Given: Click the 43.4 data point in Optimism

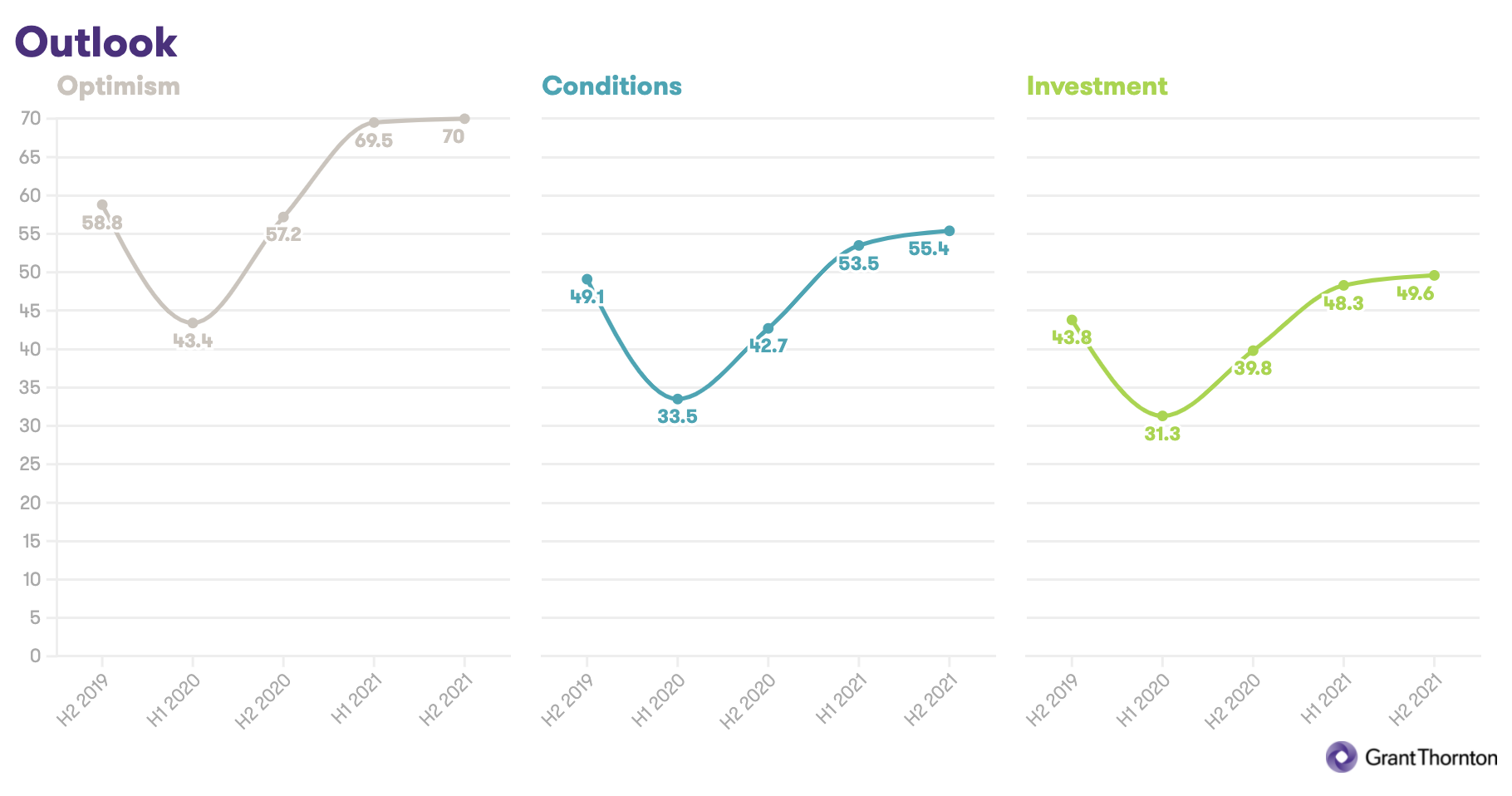Looking at the screenshot, I should pyautogui.click(x=193, y=323).
